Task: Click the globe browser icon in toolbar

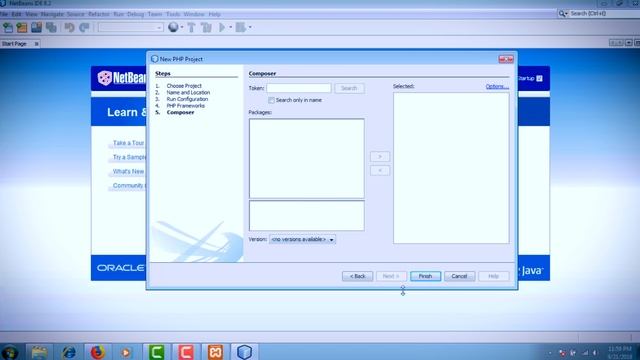Action: (x=173, y=27)
